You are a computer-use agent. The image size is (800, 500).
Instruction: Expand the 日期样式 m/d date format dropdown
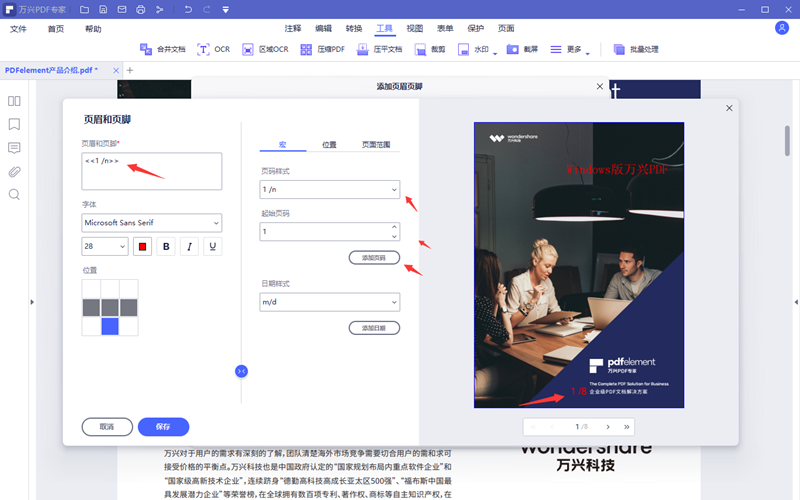pyautogui.click(x=330, y=301)
